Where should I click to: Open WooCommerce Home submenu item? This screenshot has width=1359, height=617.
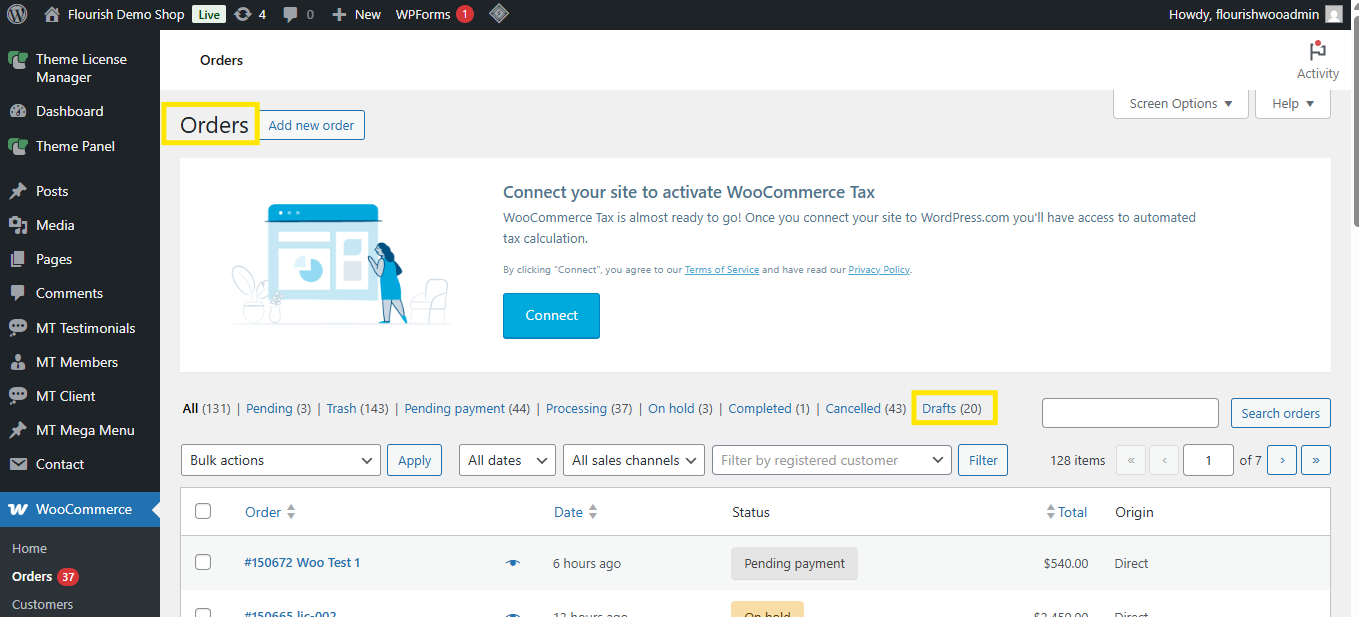point(30,548)
